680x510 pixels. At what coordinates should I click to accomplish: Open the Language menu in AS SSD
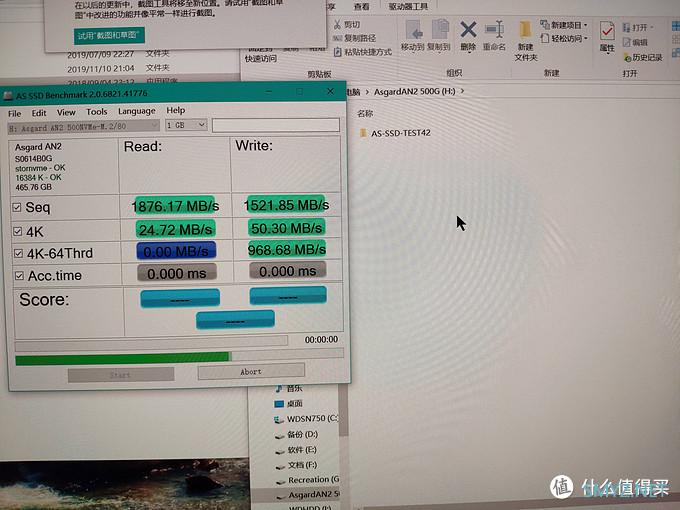[x=137, y=111]
